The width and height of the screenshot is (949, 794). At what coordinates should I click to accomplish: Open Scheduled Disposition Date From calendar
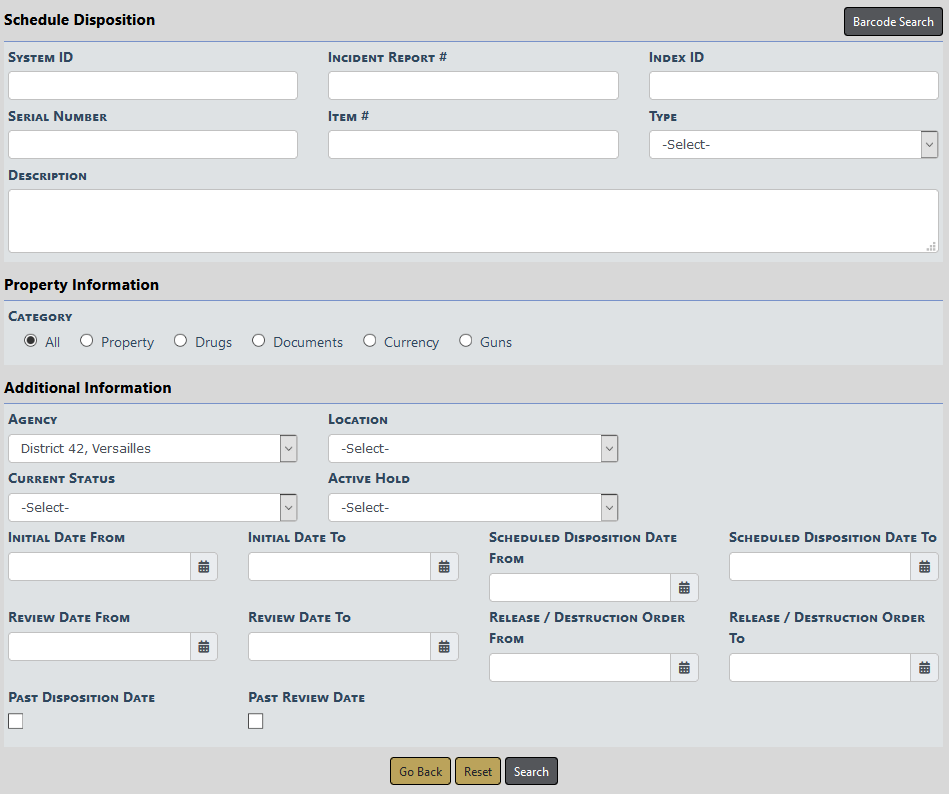pos(684,588)
